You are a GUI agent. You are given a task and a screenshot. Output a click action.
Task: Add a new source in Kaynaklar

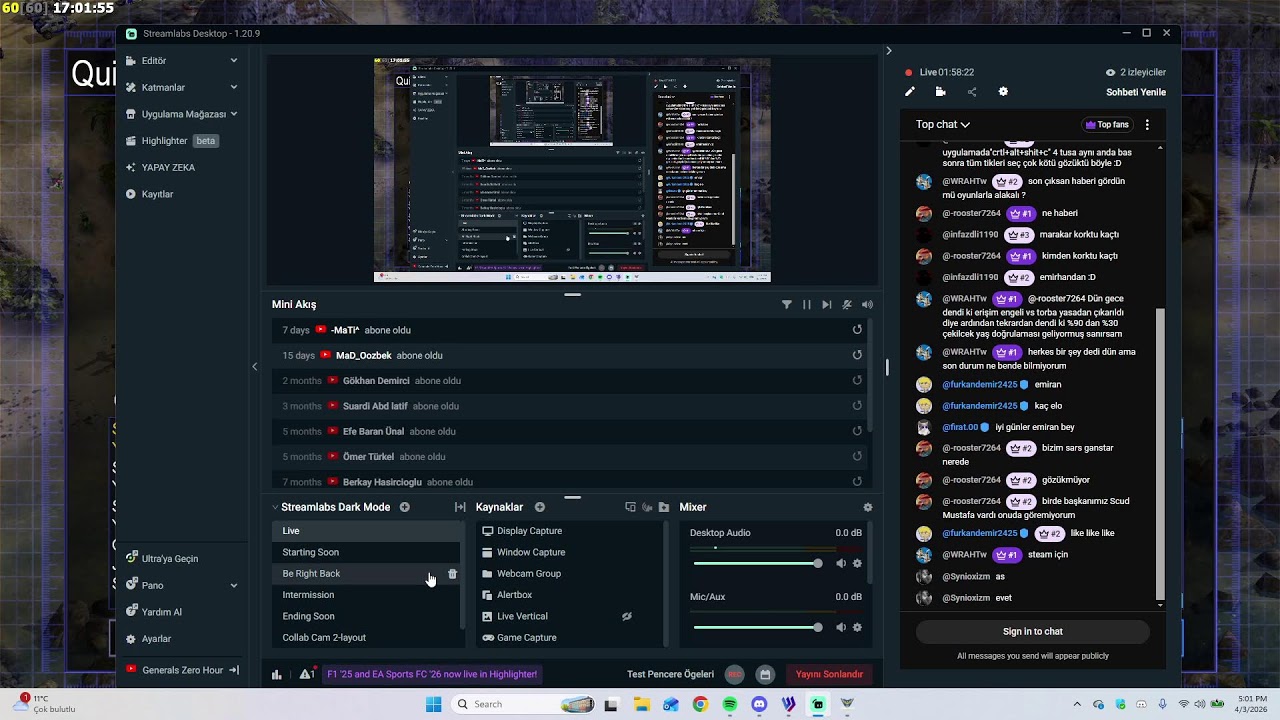(540, 507)
